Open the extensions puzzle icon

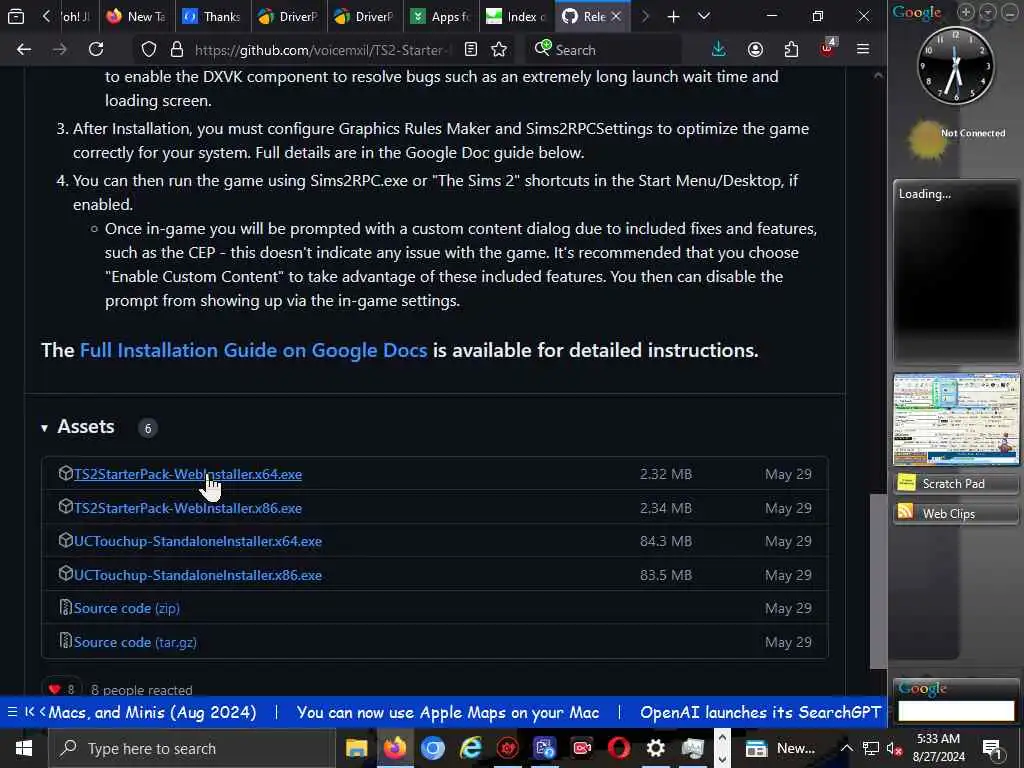791,49
